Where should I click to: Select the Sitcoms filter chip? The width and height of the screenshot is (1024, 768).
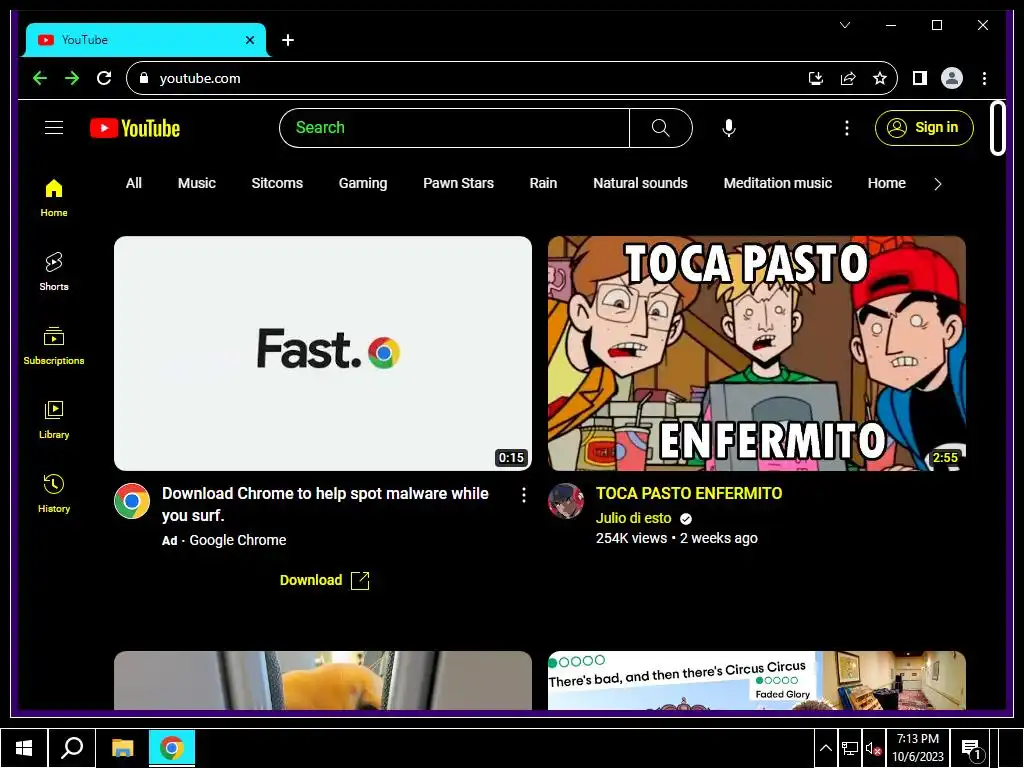277,184
